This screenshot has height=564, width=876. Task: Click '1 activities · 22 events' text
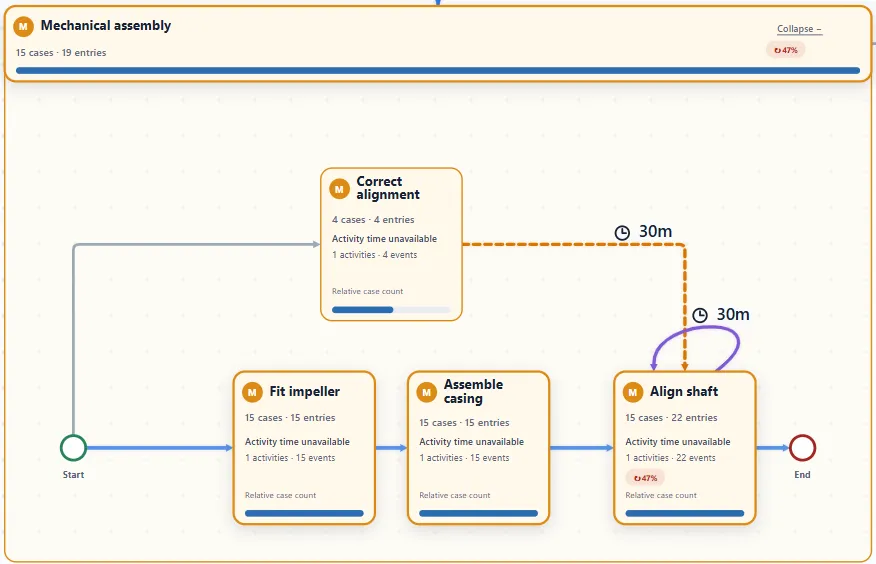670,458
